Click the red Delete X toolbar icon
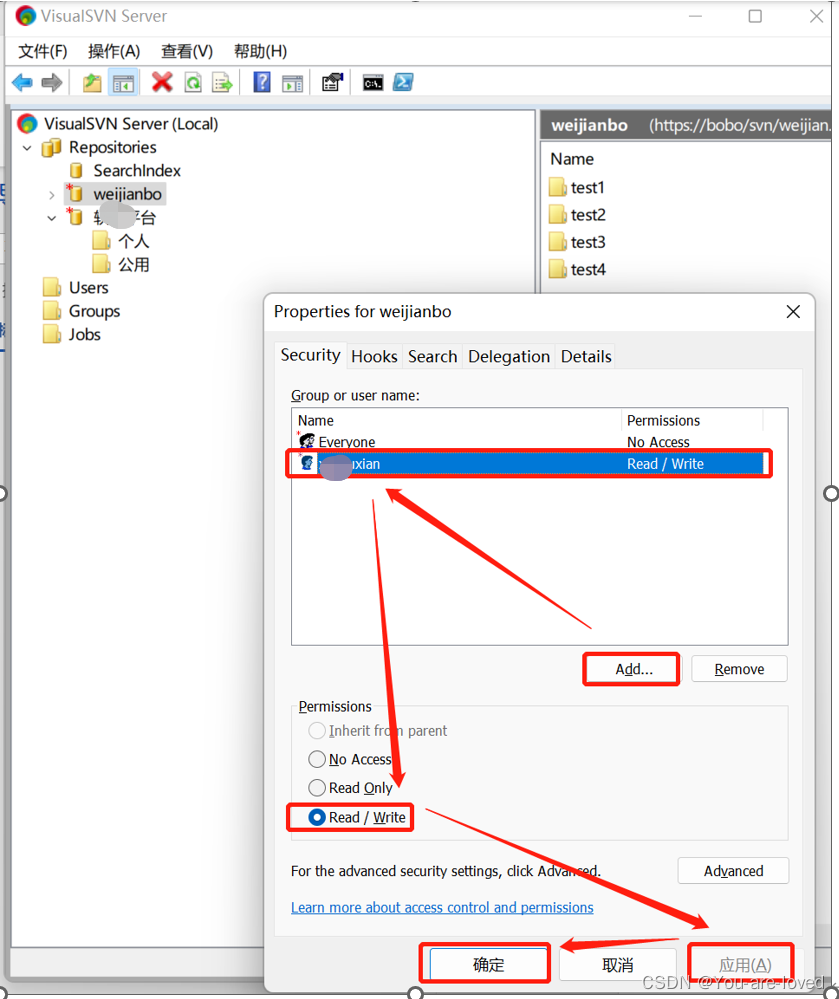 point(162,82)
